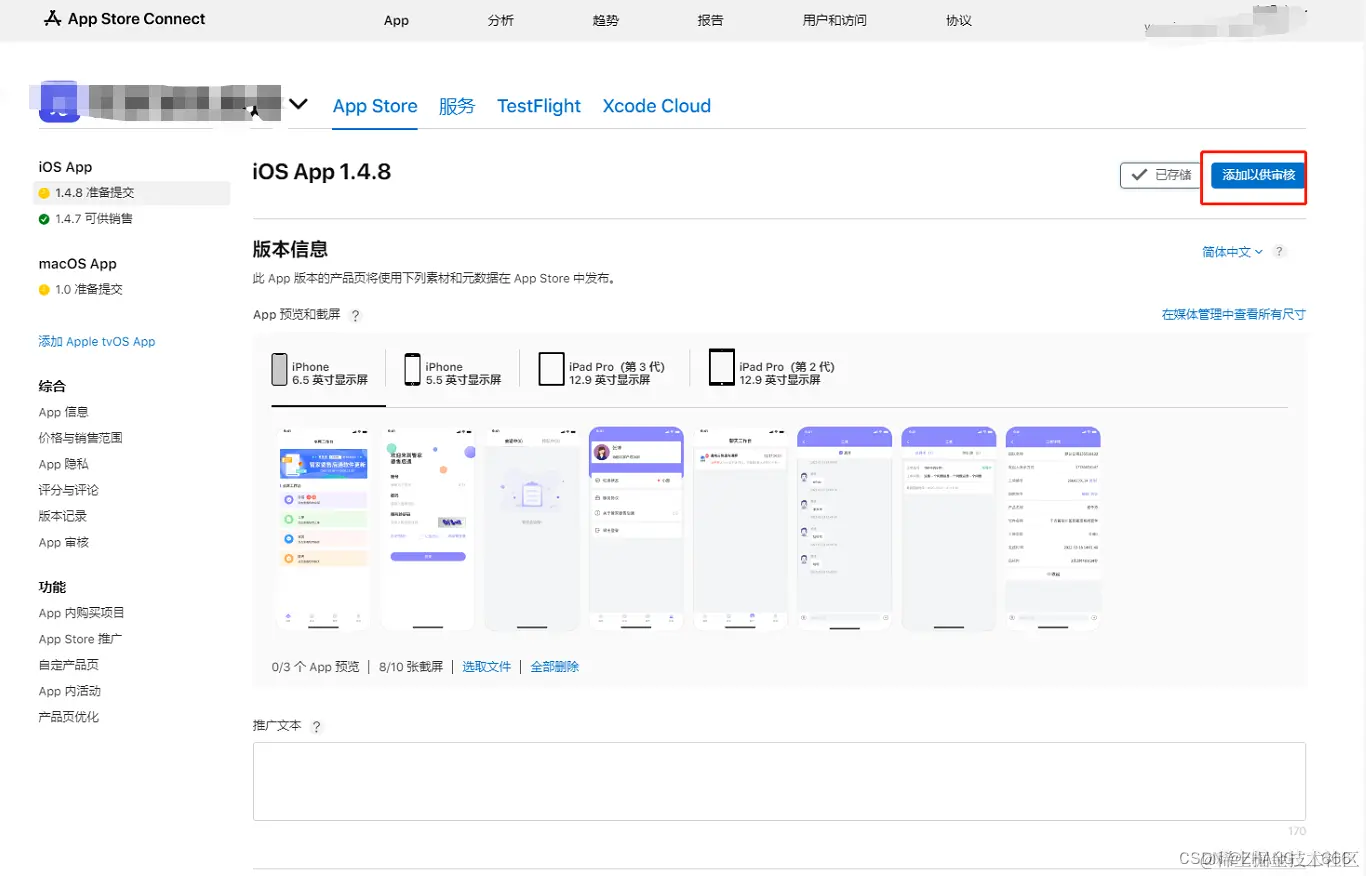Open App 审核 in the sidebar
The height and width of the screenshot is (876, 1366).
pyautogui.click(x=63, y=542)
